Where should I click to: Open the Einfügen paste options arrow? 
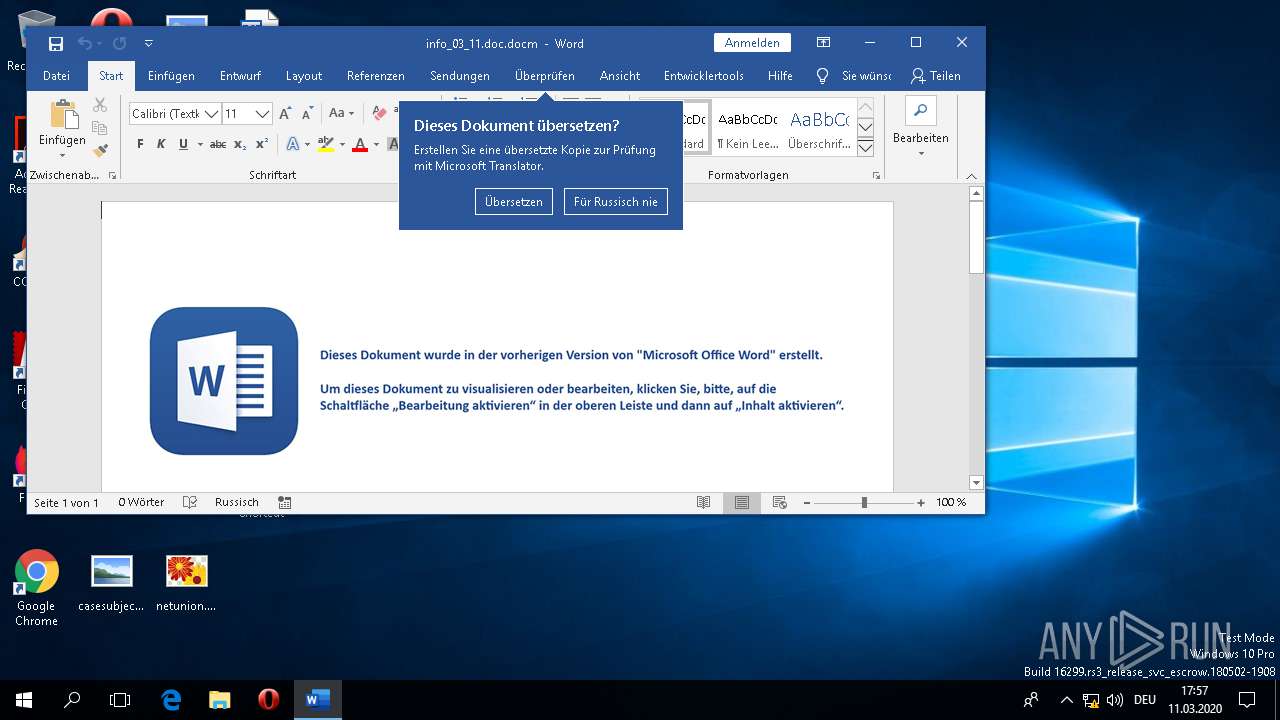point(62,154)
